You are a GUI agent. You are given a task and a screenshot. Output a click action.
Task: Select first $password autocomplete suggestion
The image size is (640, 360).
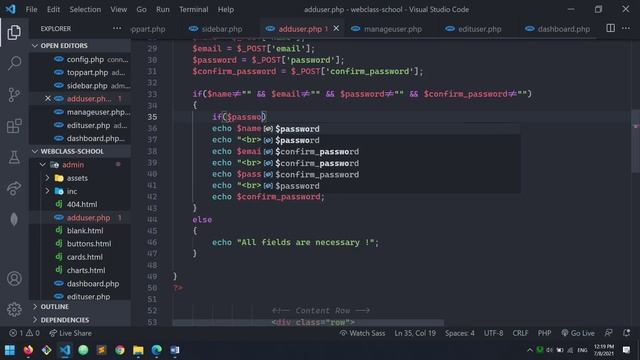tap(391, 129)
